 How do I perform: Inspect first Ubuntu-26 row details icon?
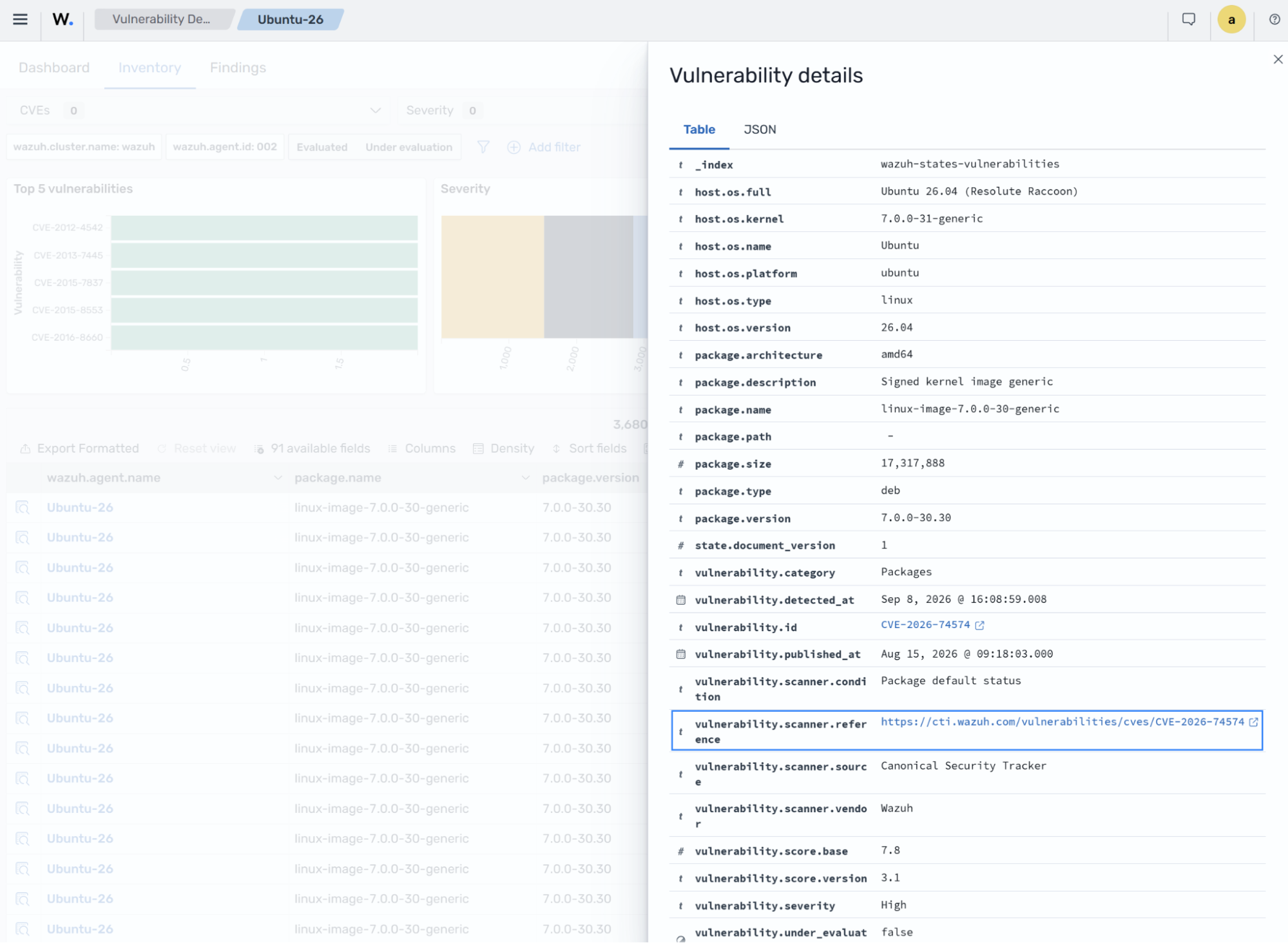click(x=23, y=508)
